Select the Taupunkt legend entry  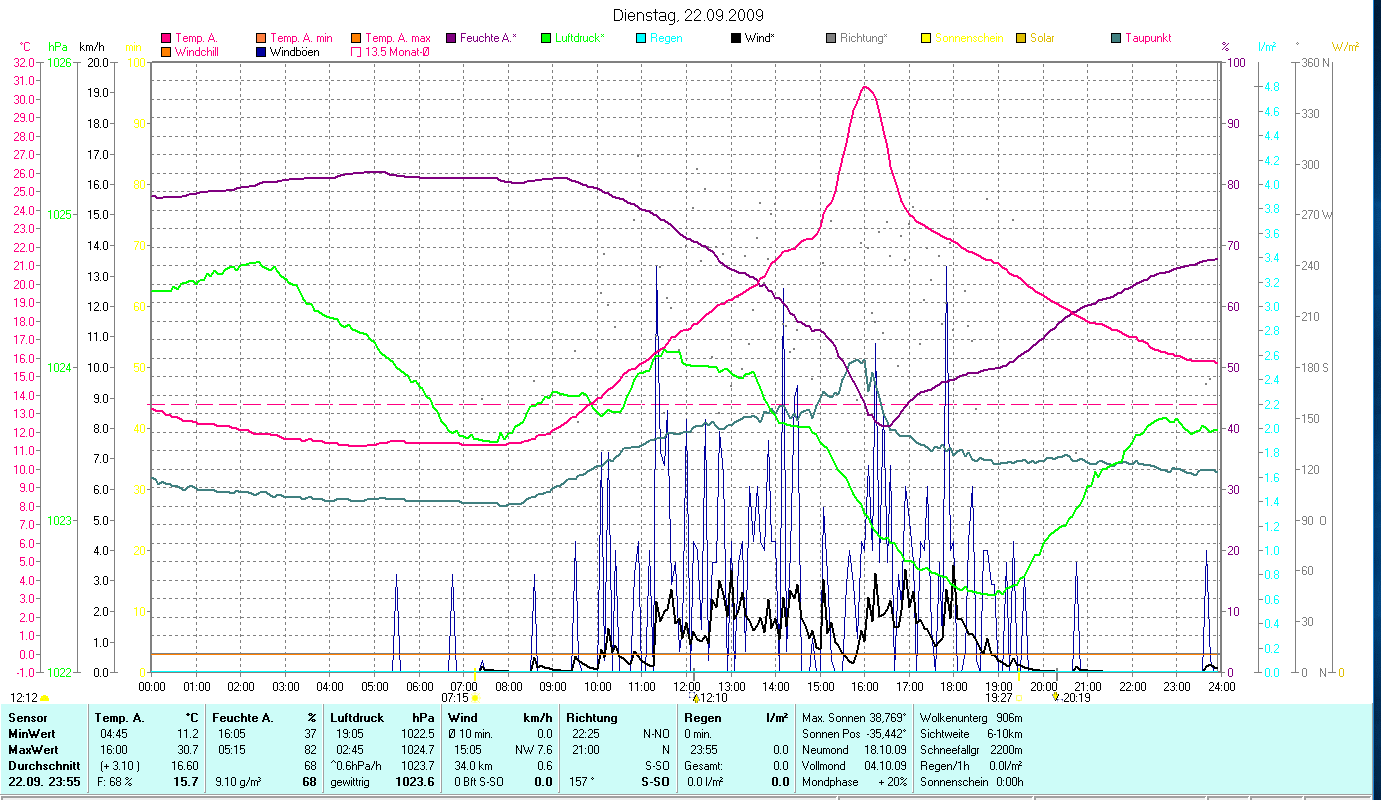click(x=1147, y=38)
